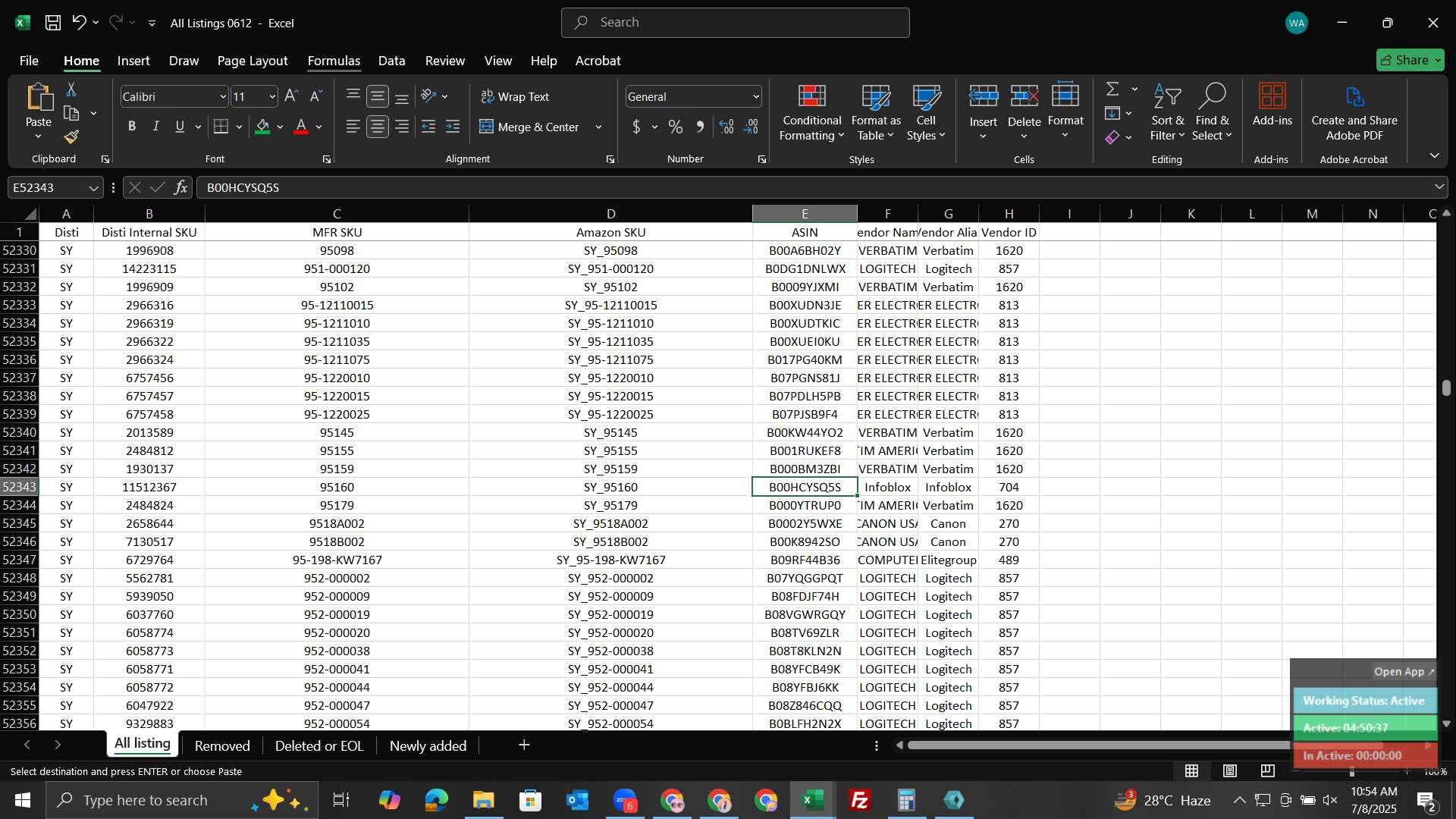
Task: Toggle Middle Align vertical alignment
Action: [x=377, y=96]
